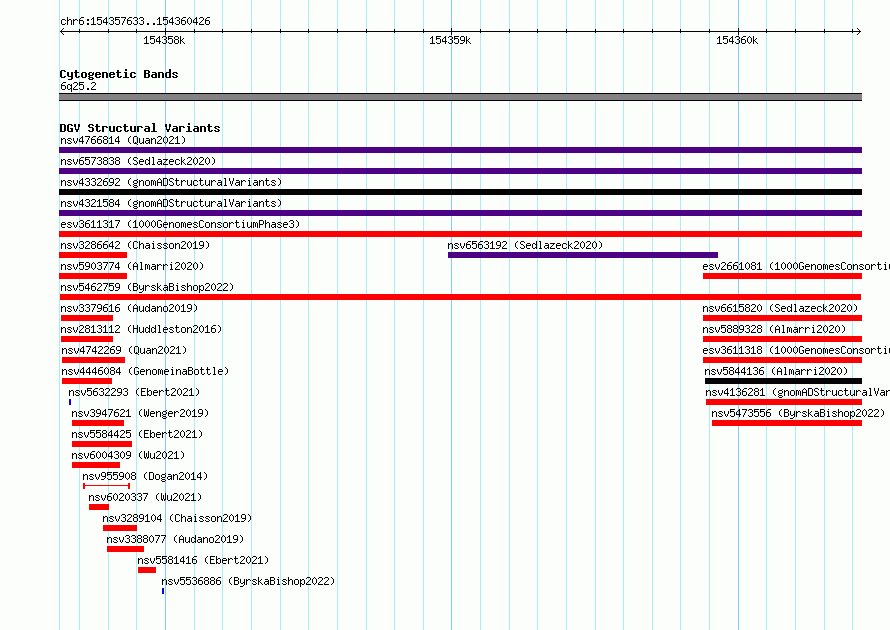Open the nsv4321584 gnomAD variant label
The image size is (890, 630).
(x=171, y=203)
